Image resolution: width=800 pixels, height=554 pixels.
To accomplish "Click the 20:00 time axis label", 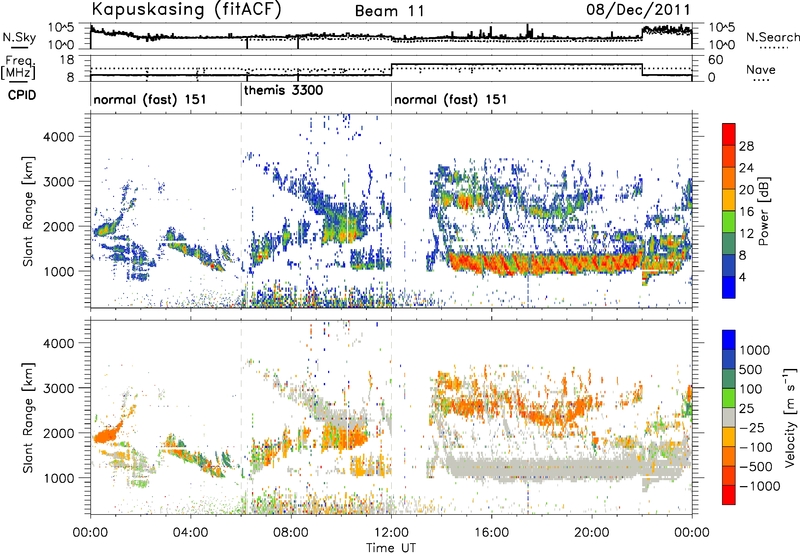I will coord(592,533).
